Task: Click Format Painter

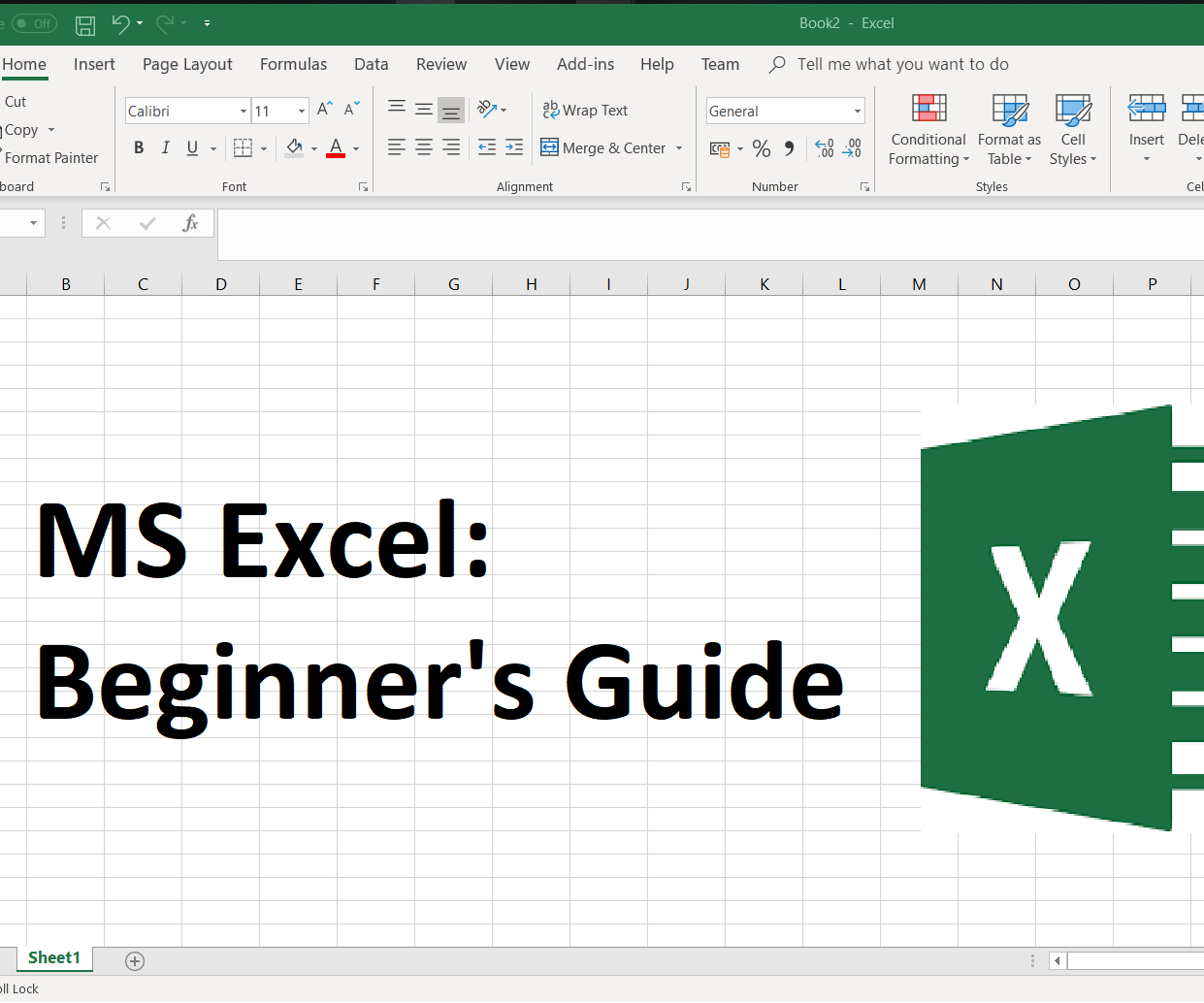Action: [x=50, y=158]
